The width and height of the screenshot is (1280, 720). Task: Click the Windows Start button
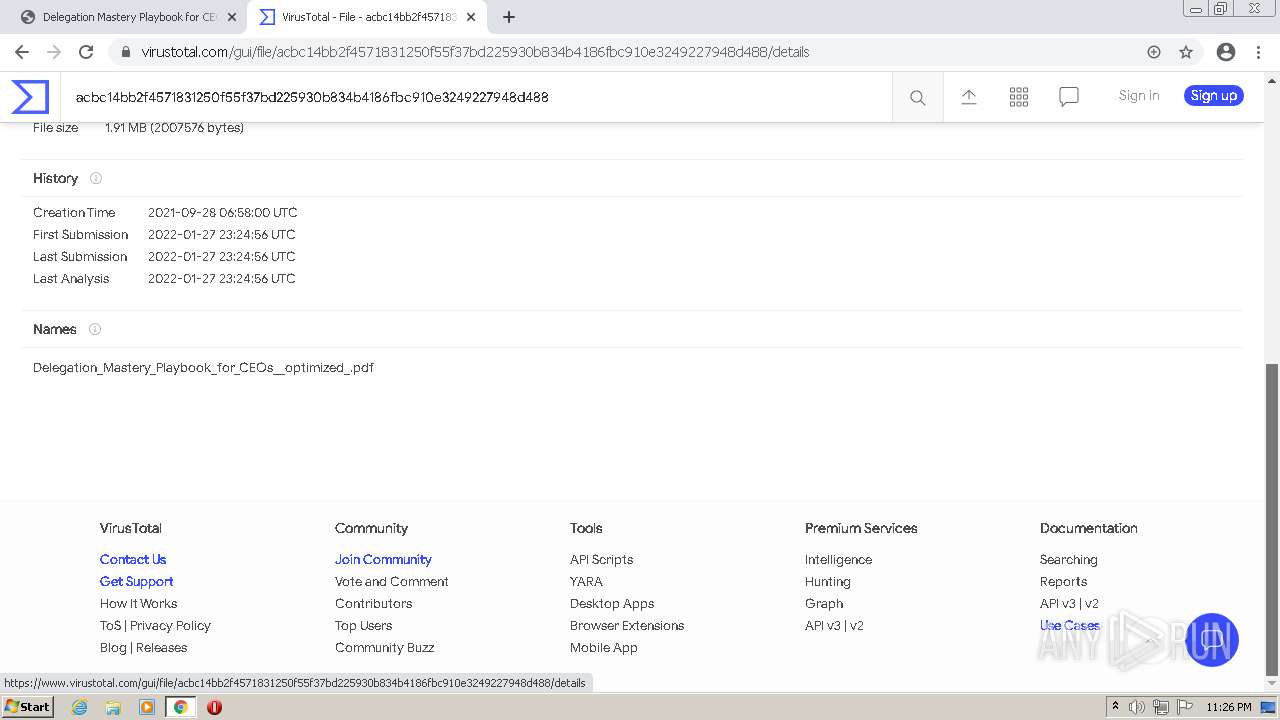click(28, 707)
